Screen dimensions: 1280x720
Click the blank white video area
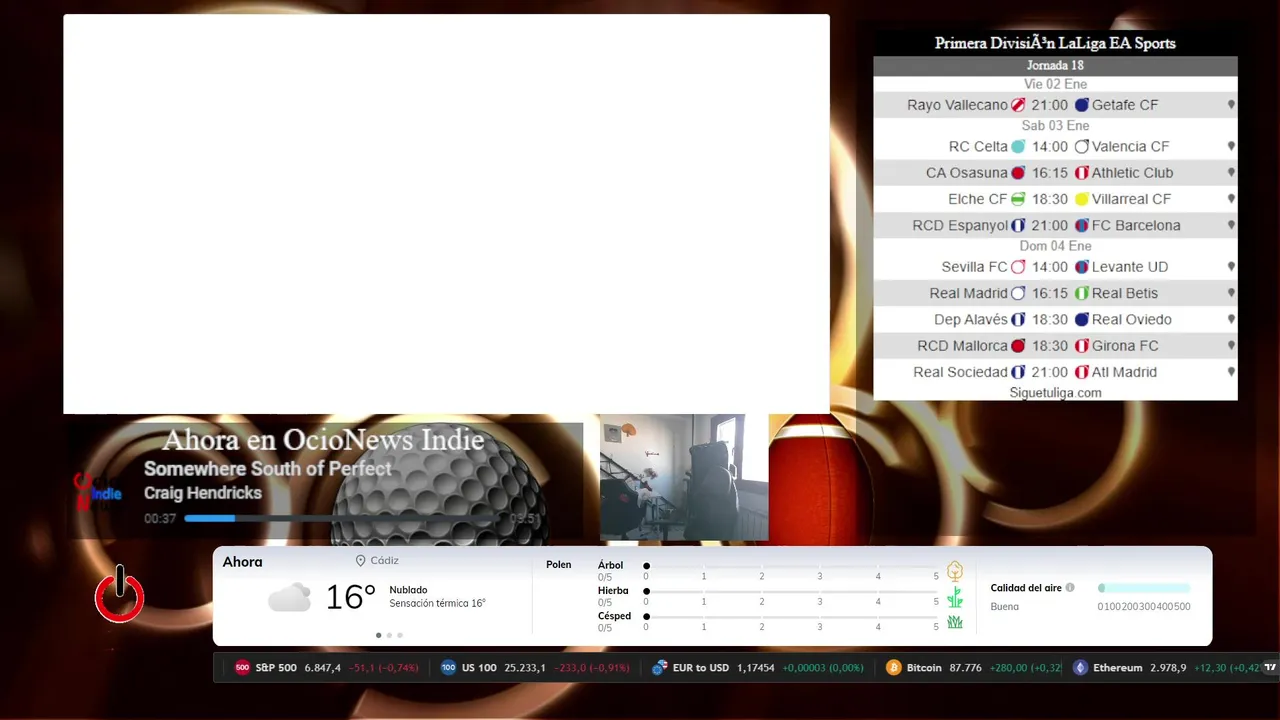[x=446, y=214]
